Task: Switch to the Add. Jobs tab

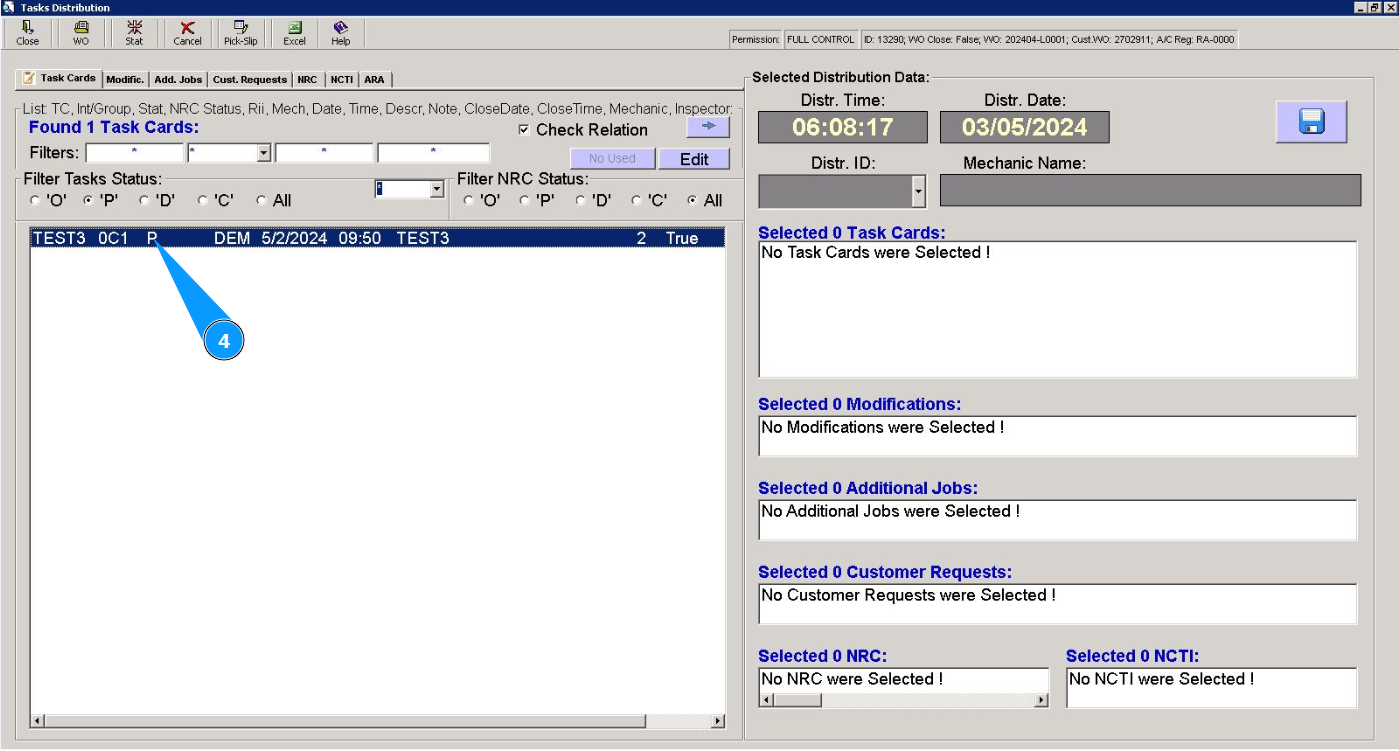Action: [178, 80]
